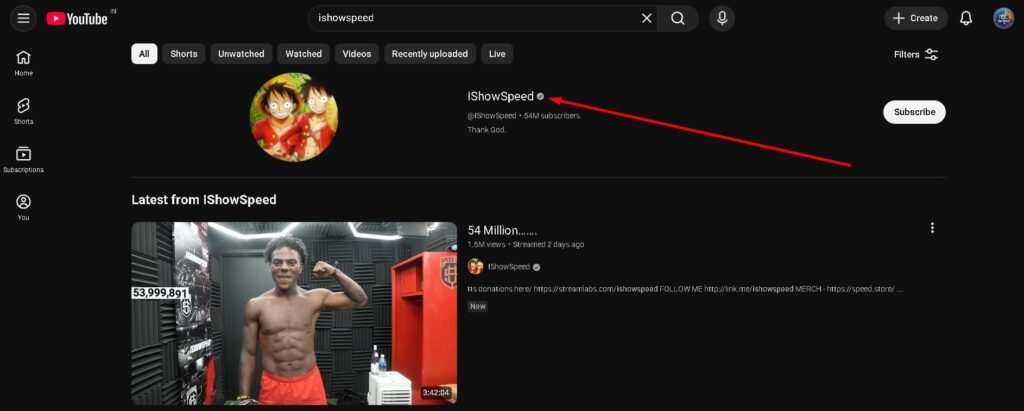Subscribe to IShowSpeed
The image size is (1024, 411).
tap(914, 112)
